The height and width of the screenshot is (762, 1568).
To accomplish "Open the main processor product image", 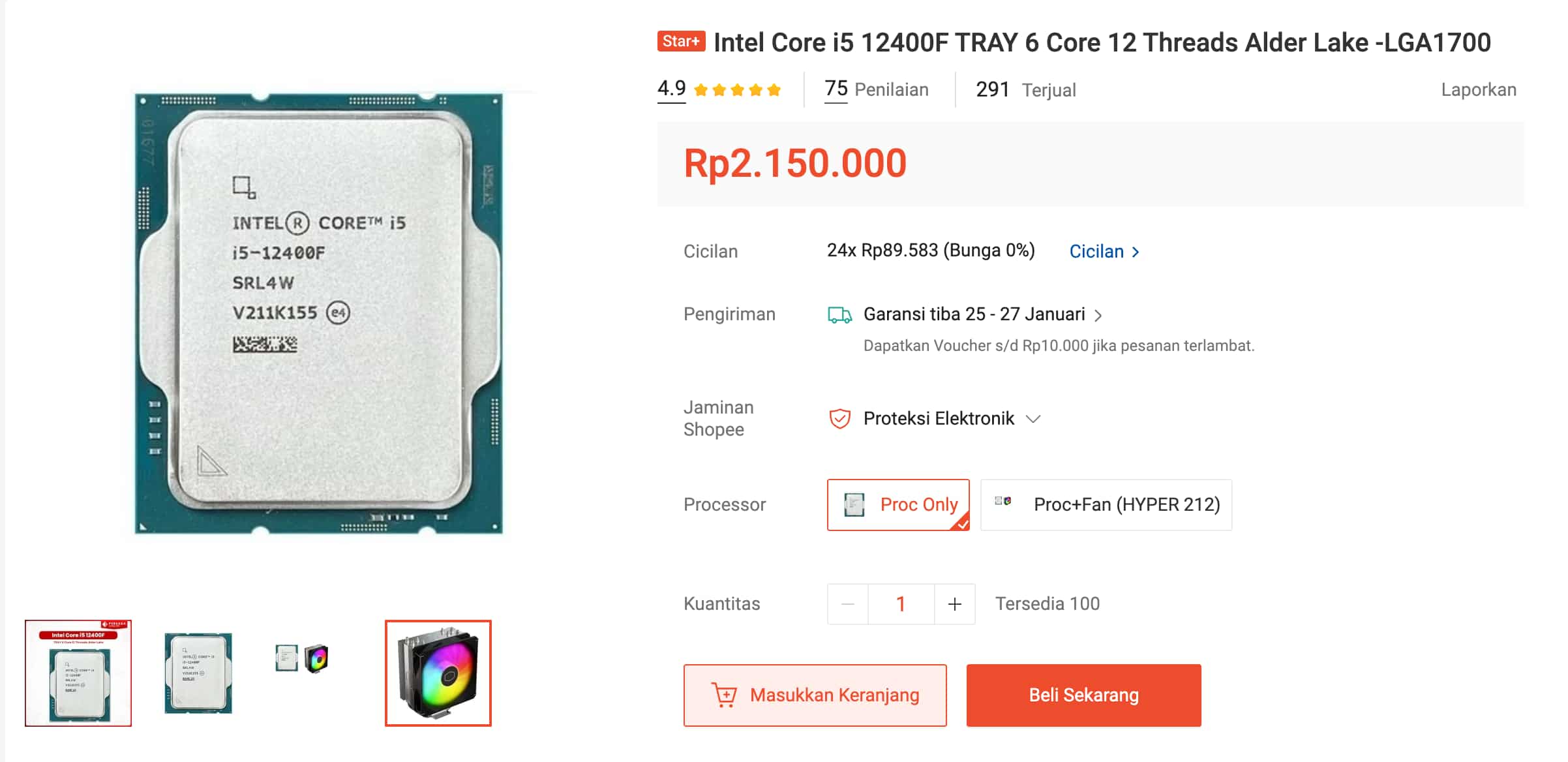I will 318,313.
